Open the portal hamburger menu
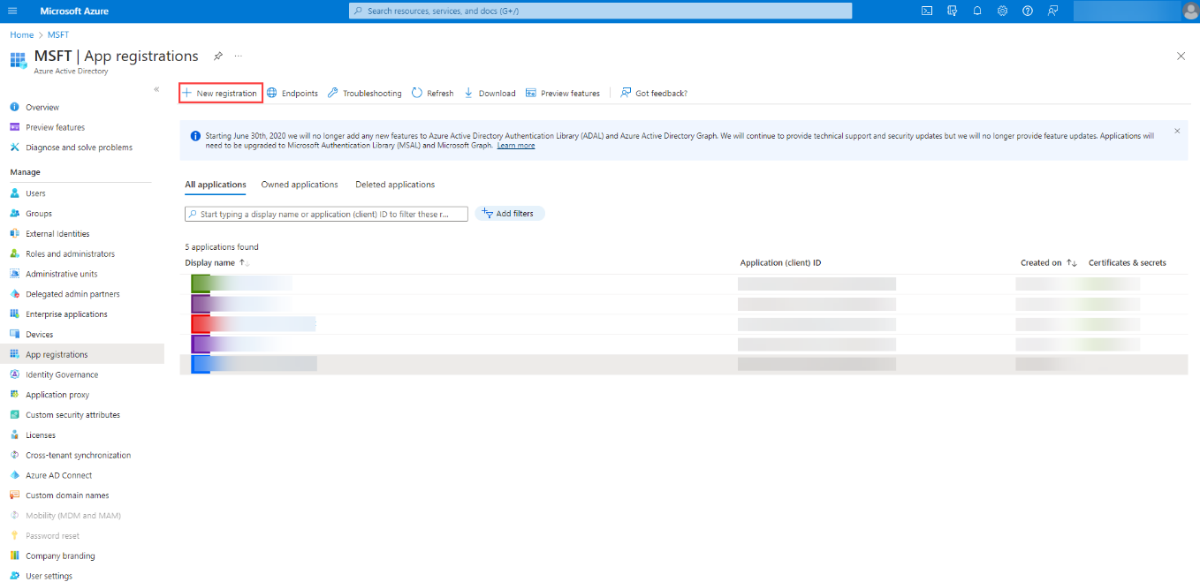 pos(12,11)
